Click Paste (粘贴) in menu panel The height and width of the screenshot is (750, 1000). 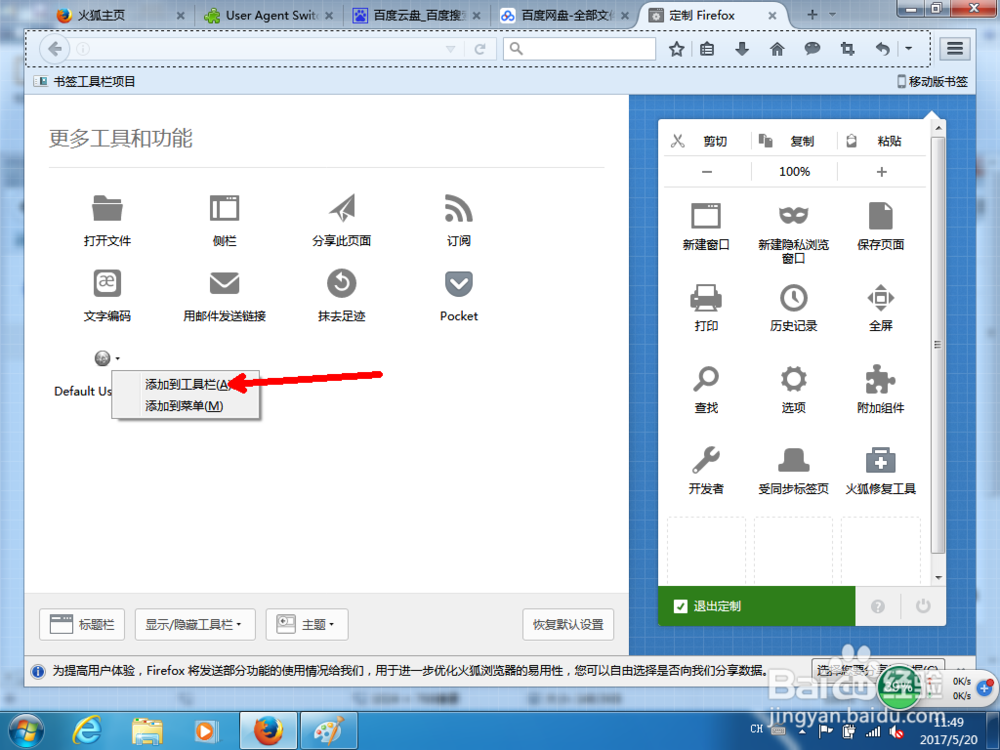(x=881, y=141)
